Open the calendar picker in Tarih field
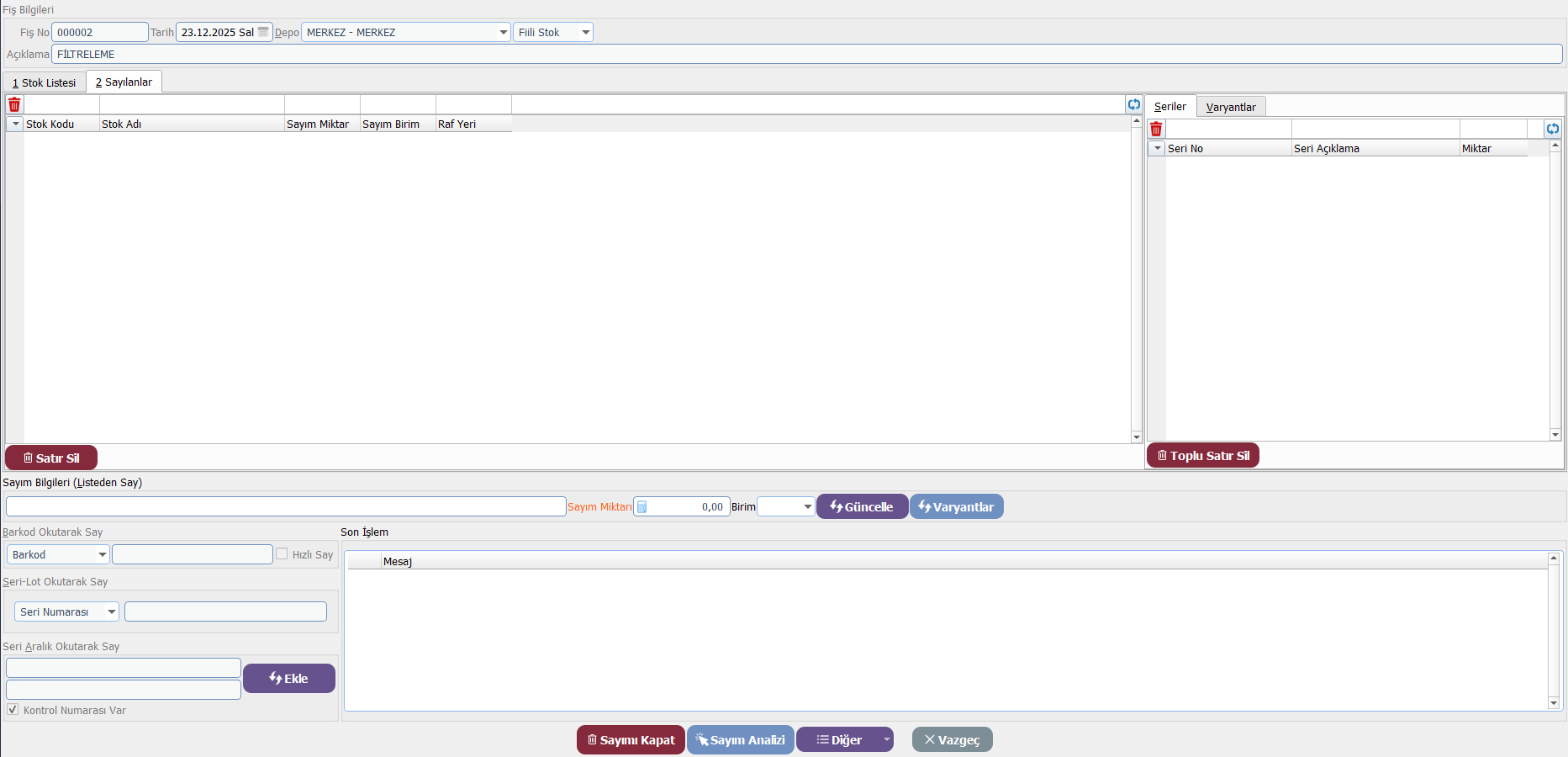Screen dimensions: 1568x757 click(263, 32)
